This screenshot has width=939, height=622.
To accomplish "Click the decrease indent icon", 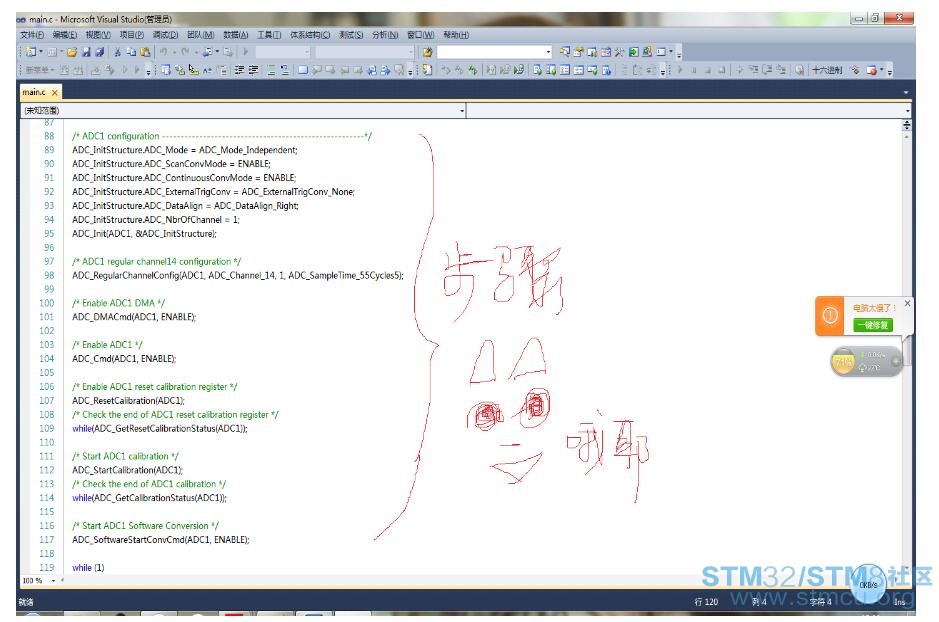I will coord(239,70).
